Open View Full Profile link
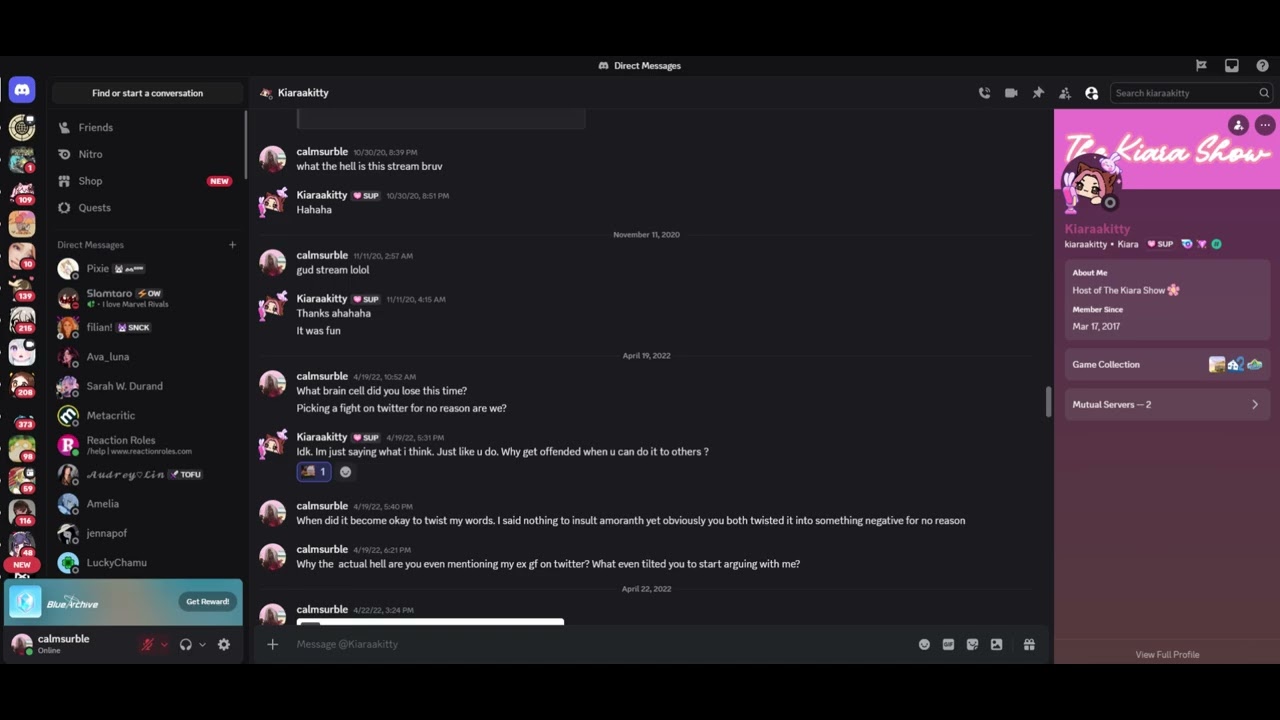Image resolution: width=1280 pixels, height=720 pixels. coord(1167,655)
